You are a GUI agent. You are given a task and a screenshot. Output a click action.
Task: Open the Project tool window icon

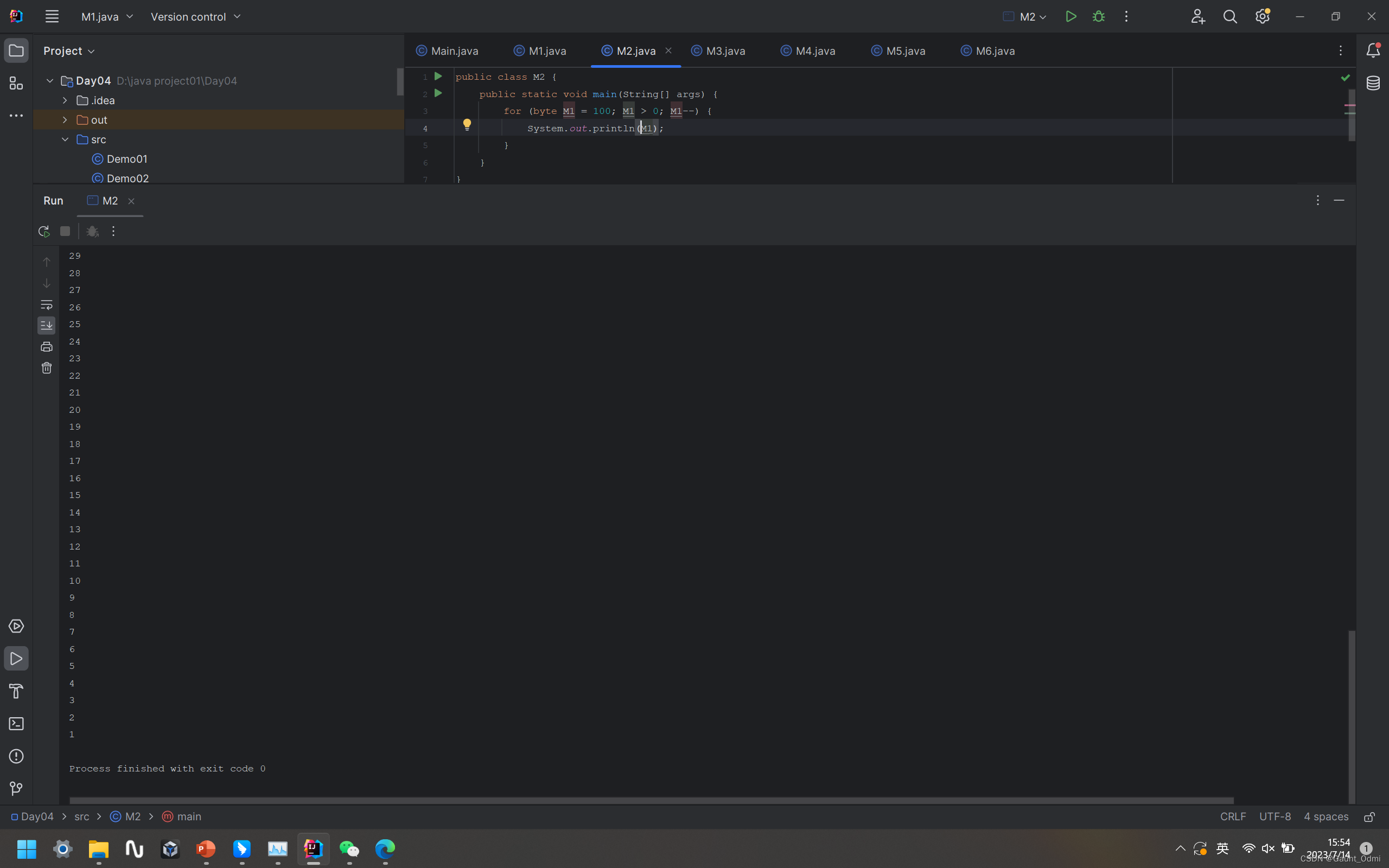point(16,50)
